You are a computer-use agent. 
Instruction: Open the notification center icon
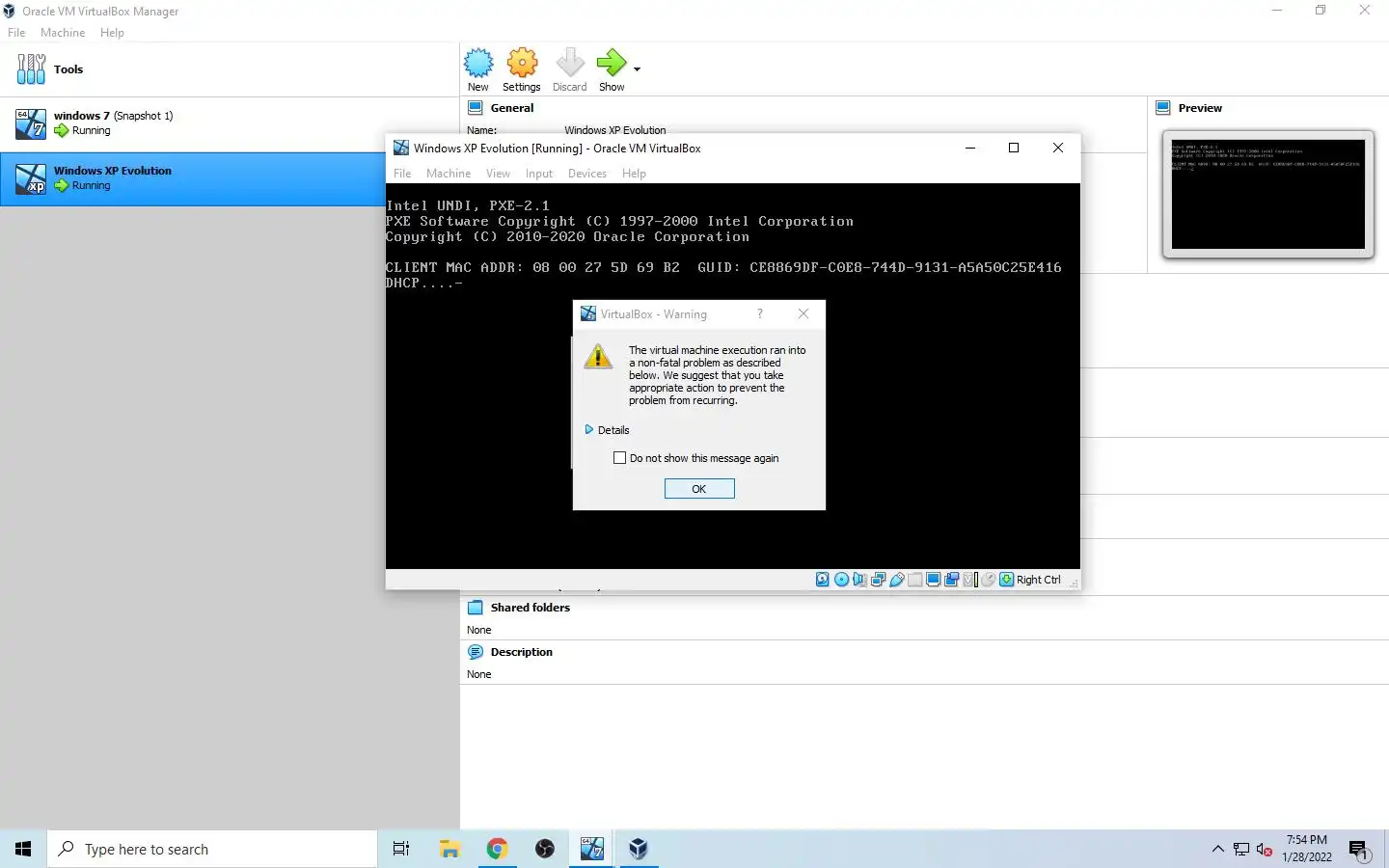(x=1359, y=850)
